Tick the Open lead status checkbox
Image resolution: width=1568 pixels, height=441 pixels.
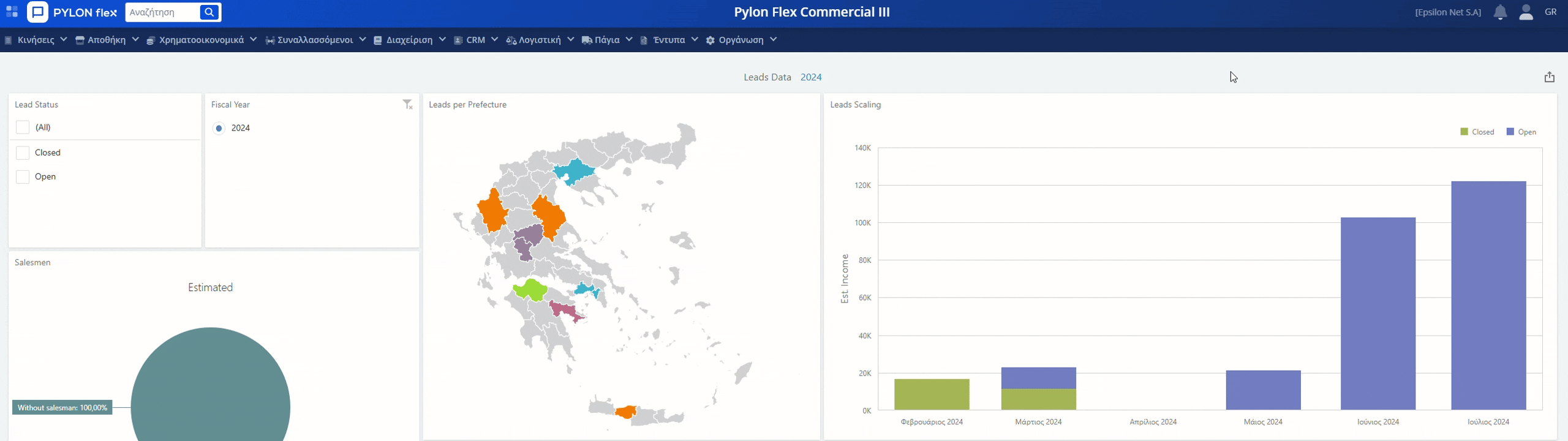click(23, 176)
